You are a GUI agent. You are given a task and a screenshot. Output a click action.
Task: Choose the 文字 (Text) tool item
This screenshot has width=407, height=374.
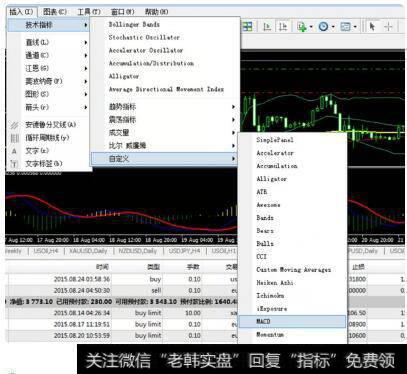[x=49, y=151]
